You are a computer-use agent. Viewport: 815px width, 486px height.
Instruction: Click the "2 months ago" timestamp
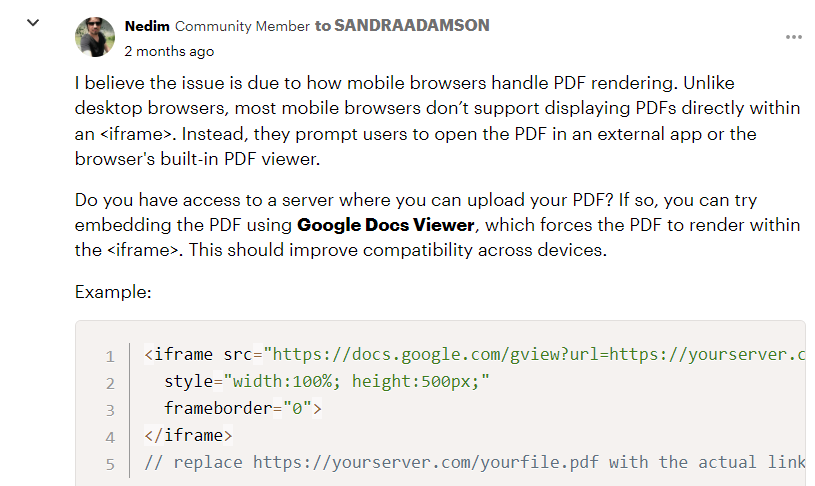point(169,51)
